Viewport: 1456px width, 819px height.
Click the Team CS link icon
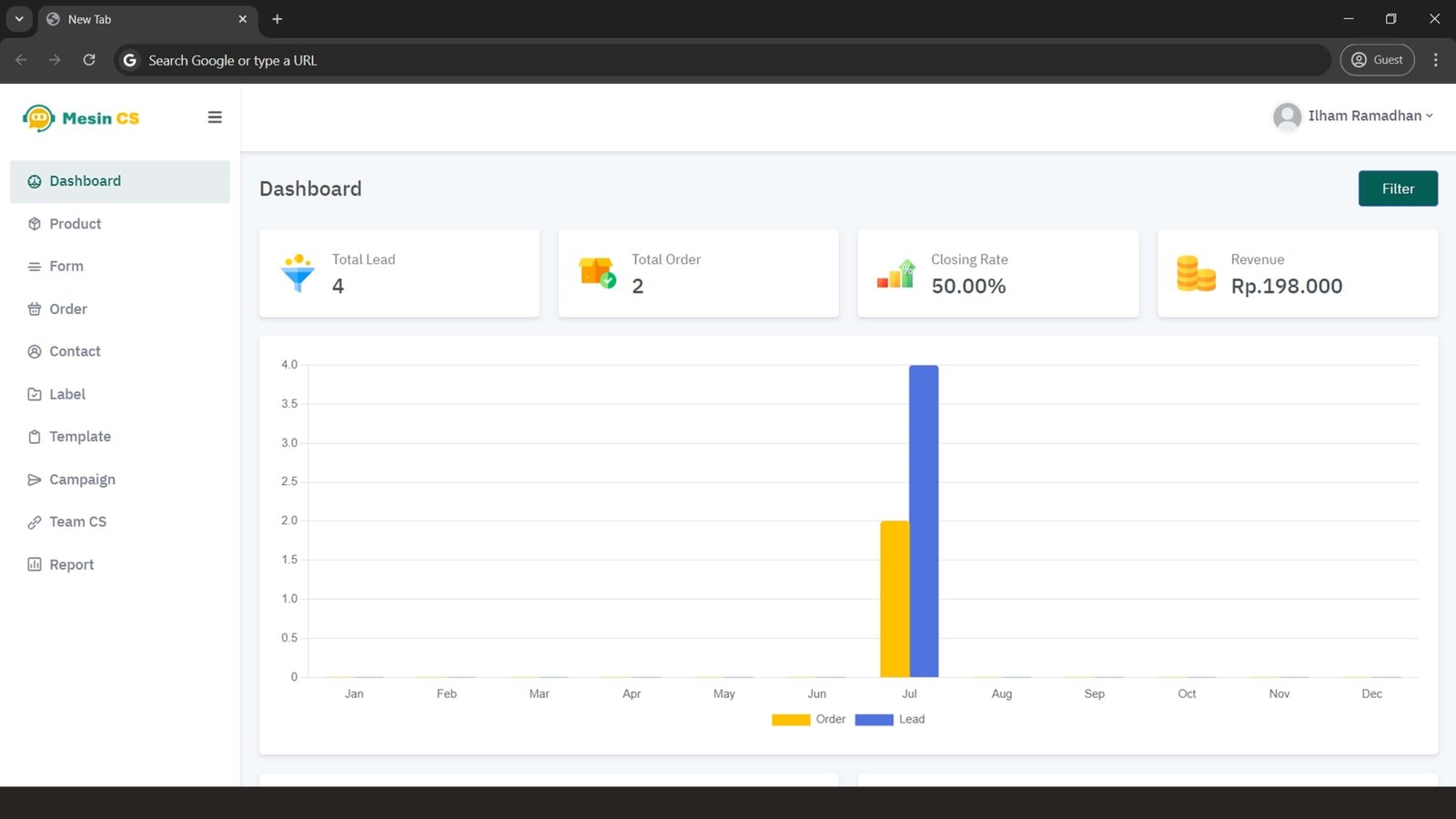pos(35,522)
